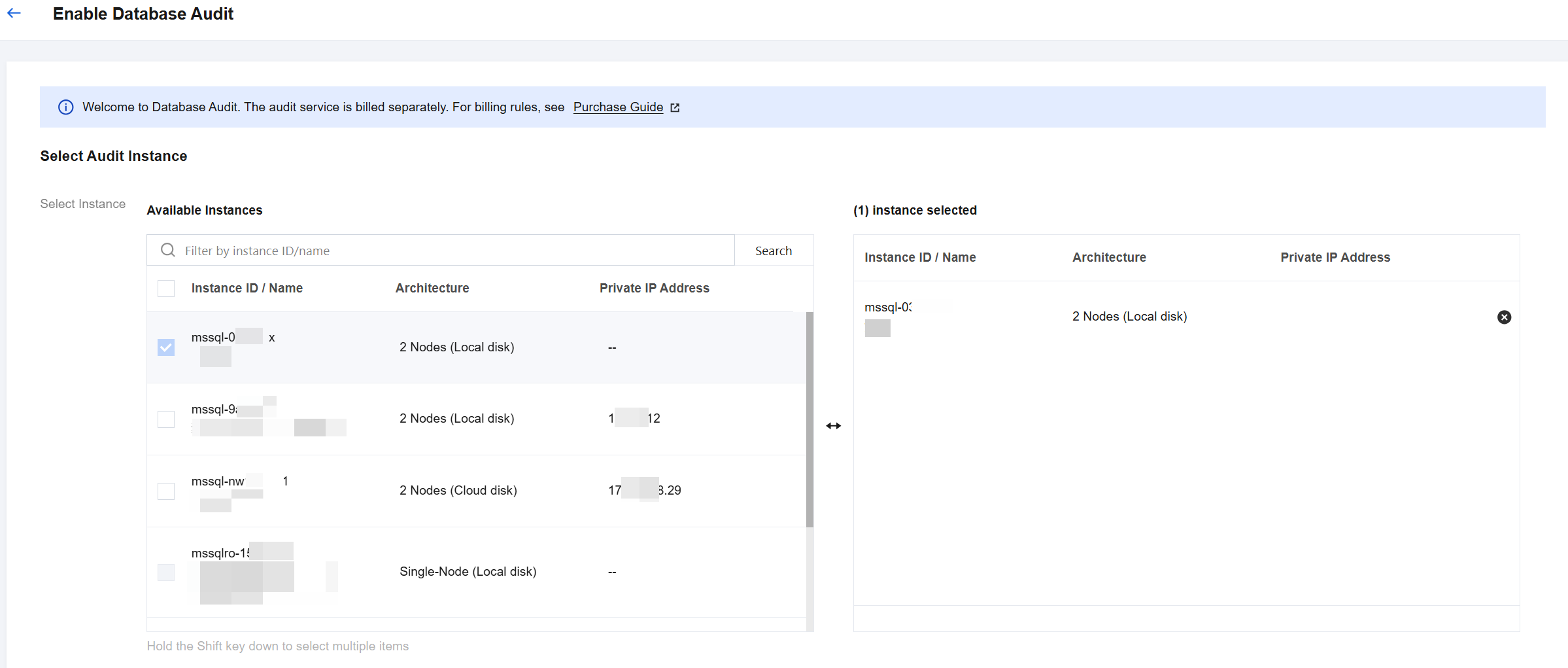Click Instance ID / Name header in selected panel
Viewport: 1568px width, 668px height.
920,258
